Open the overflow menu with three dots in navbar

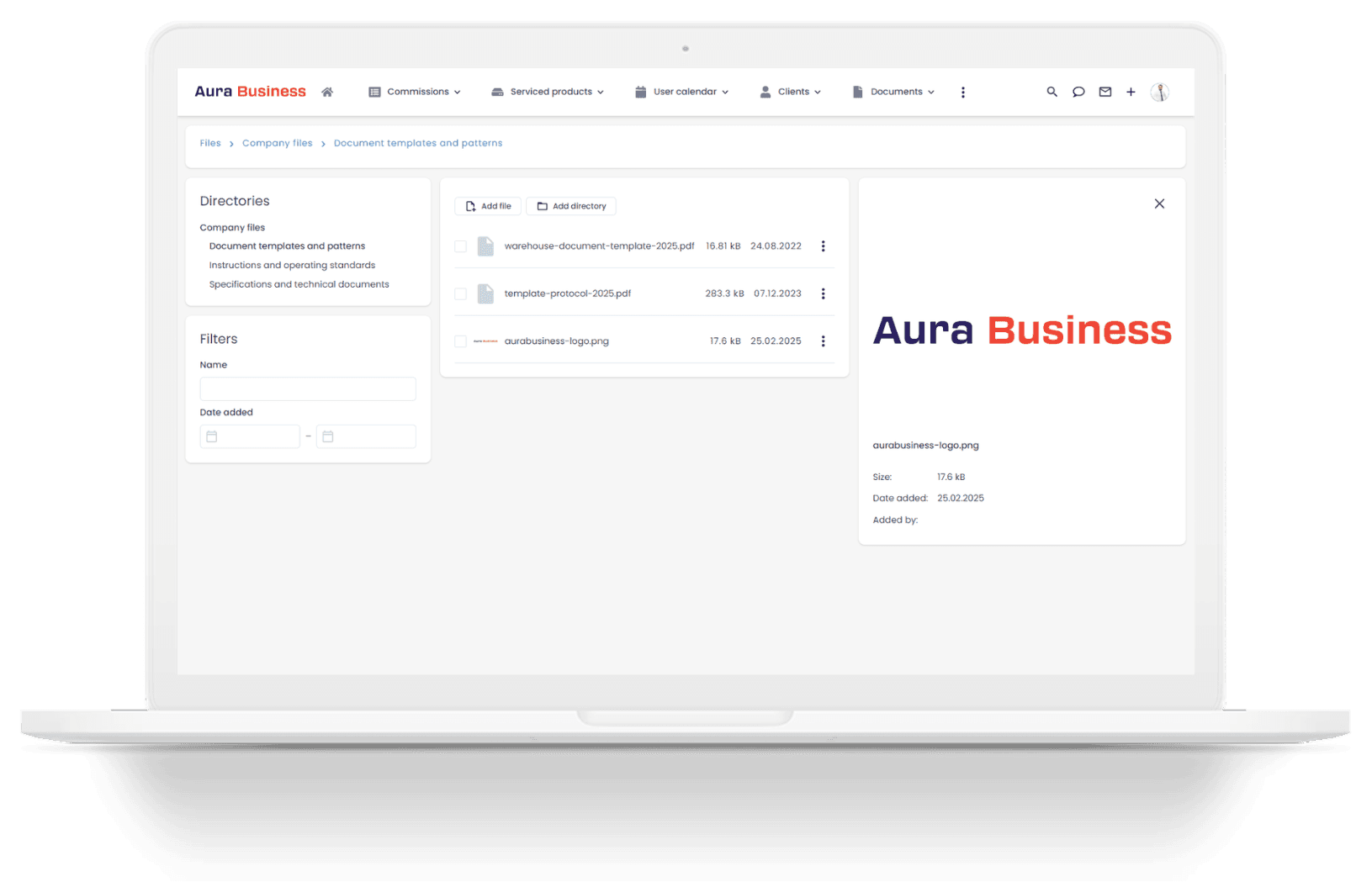[x=963, y=92]
